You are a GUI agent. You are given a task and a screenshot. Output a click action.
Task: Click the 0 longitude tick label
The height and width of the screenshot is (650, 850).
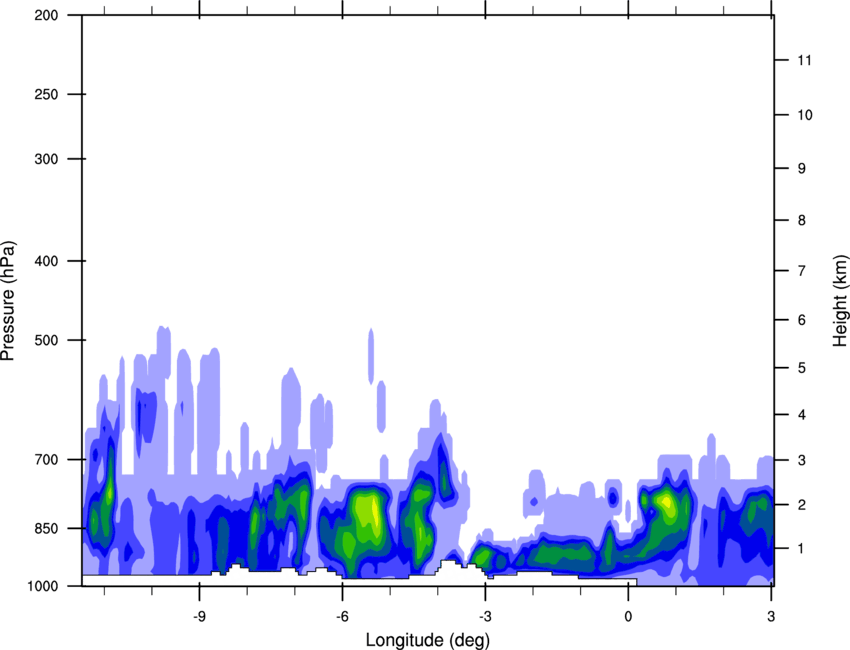point(628,616)
